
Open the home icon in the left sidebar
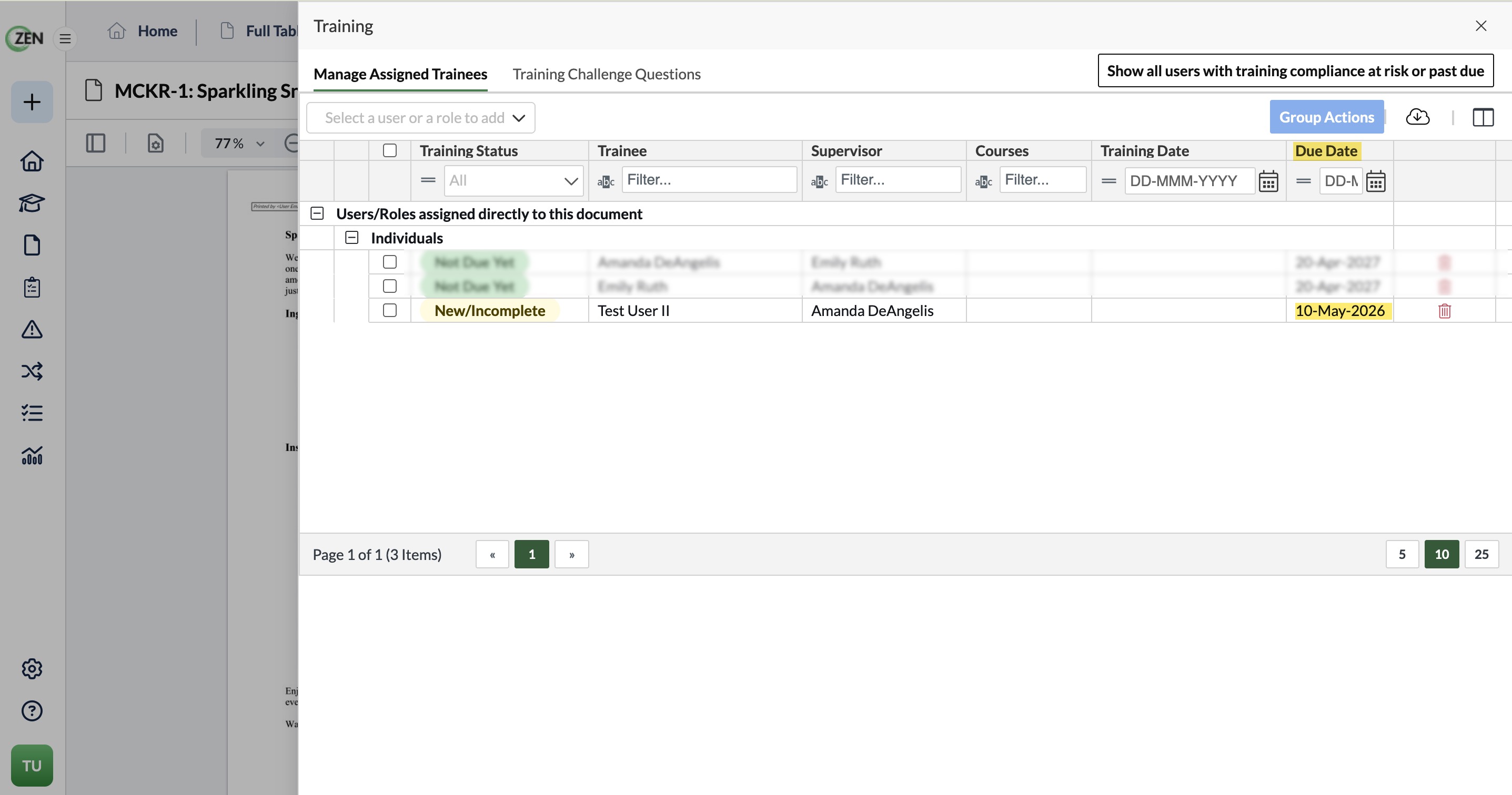click(32, 161)
